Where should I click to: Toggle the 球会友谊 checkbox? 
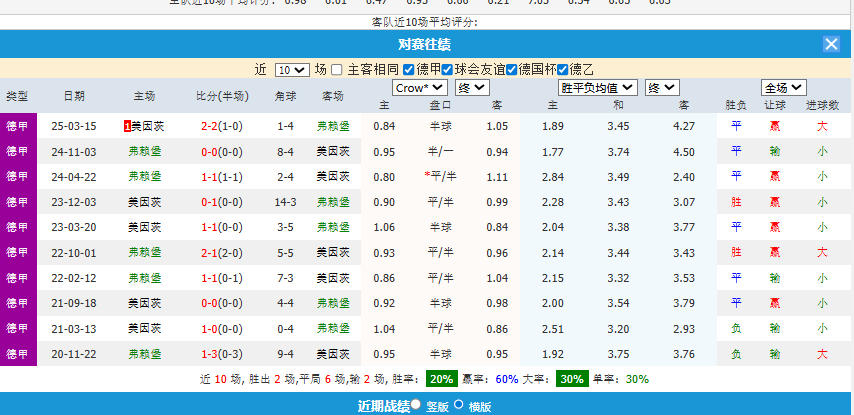[x=447, y=70]
